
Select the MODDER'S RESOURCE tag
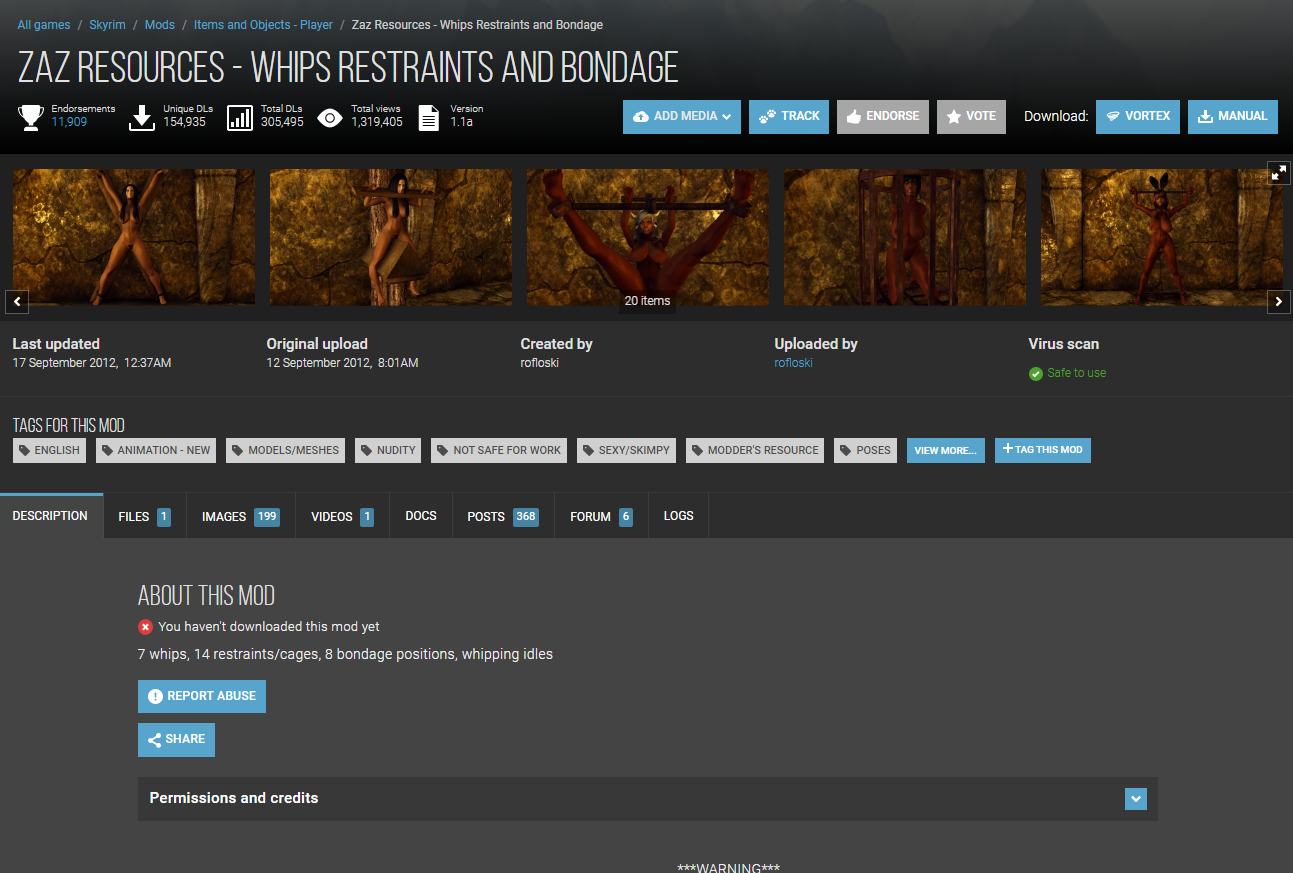click(x=755, y=451)
